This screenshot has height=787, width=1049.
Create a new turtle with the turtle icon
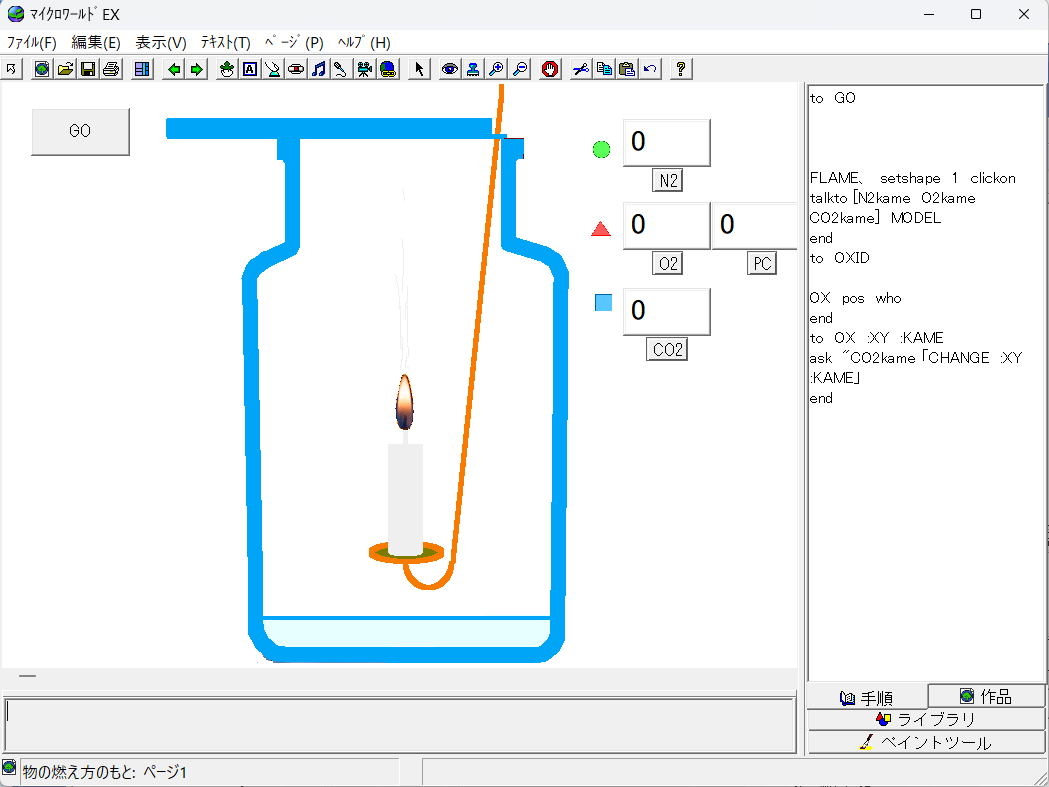227,69
